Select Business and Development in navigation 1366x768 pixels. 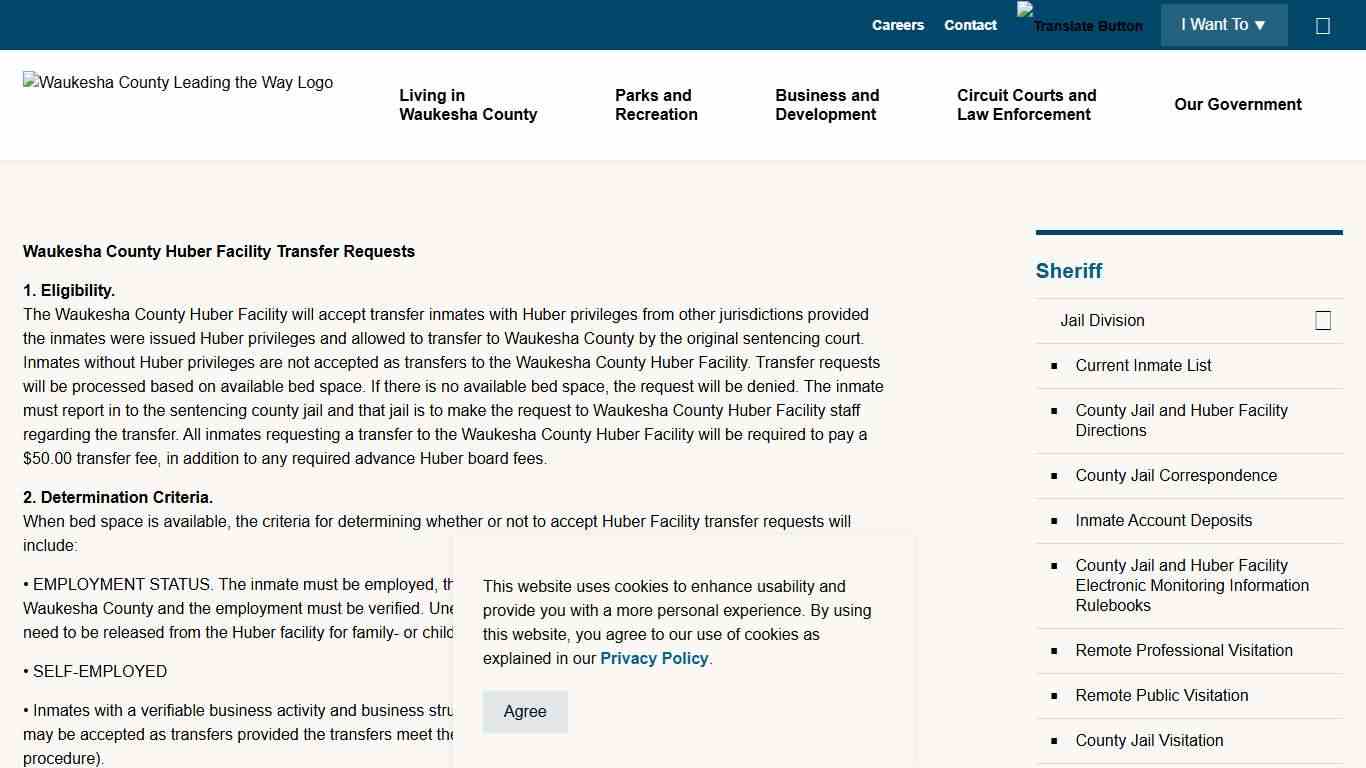[827, 105]
